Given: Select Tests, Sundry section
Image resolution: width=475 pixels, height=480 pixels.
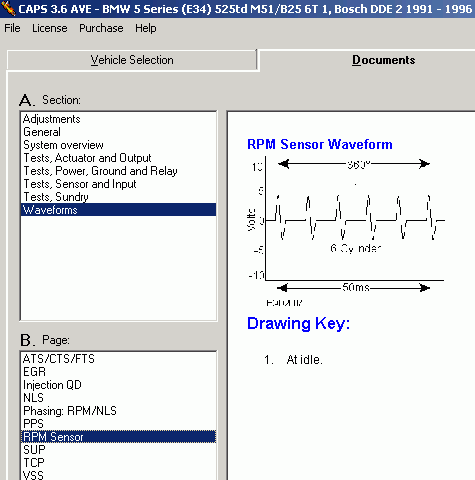Looking at the screenshot, I should pos(118,197).
